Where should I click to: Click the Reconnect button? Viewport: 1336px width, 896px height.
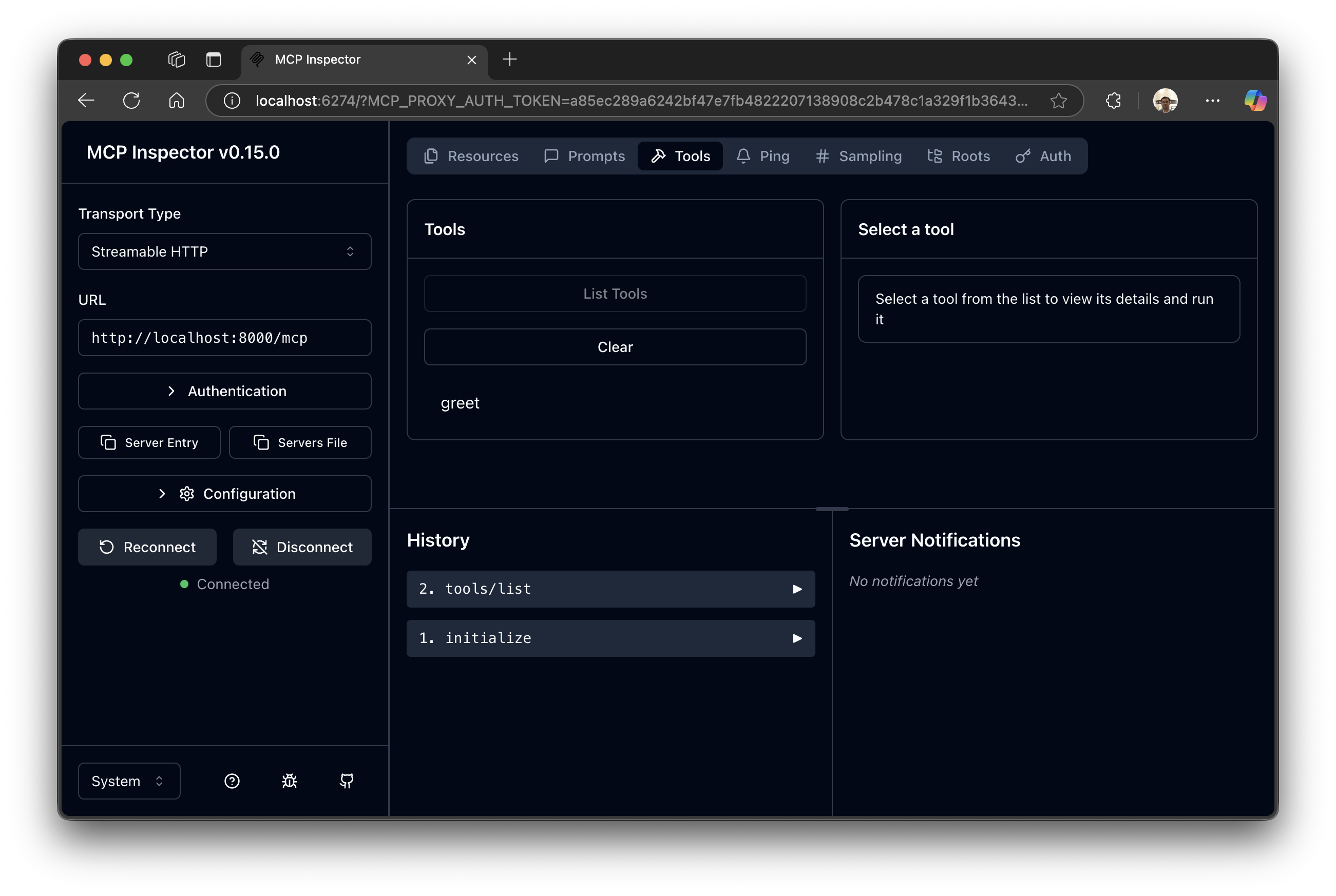pyautogui.click(x=147, y=548)
